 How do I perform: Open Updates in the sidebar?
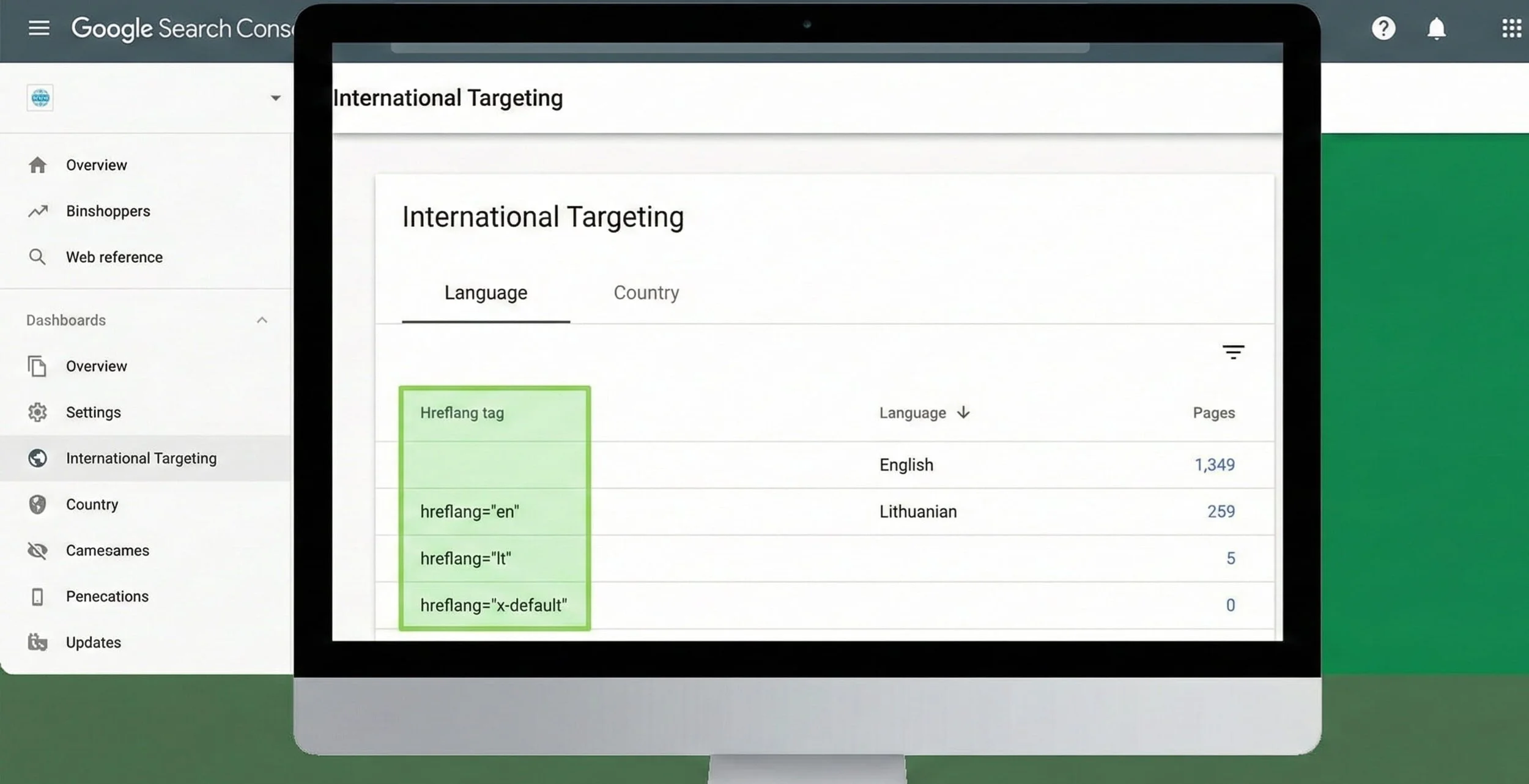tap(94, 642)
